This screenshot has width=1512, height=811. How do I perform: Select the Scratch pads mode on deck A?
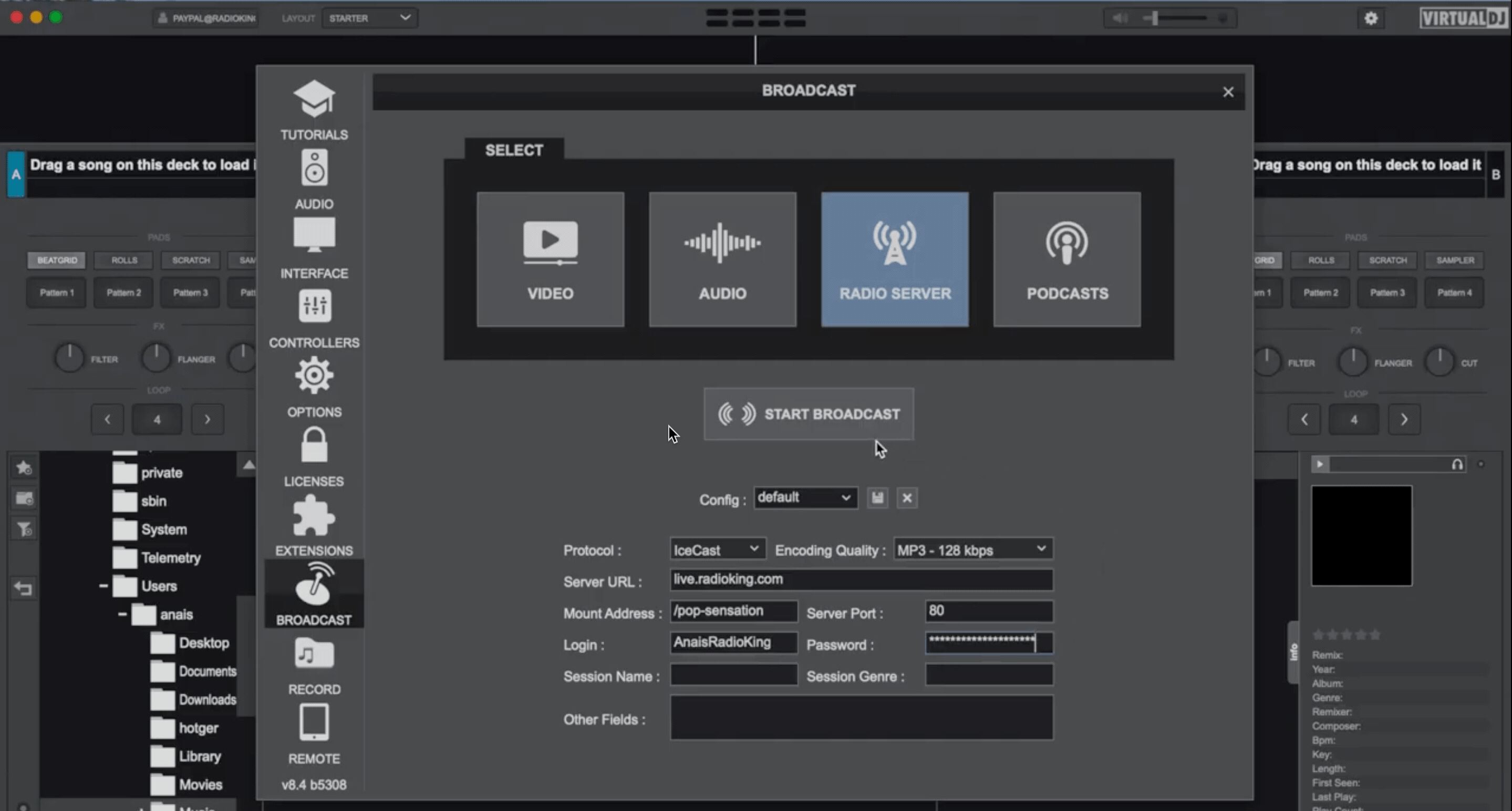click(x=191, y=260)
